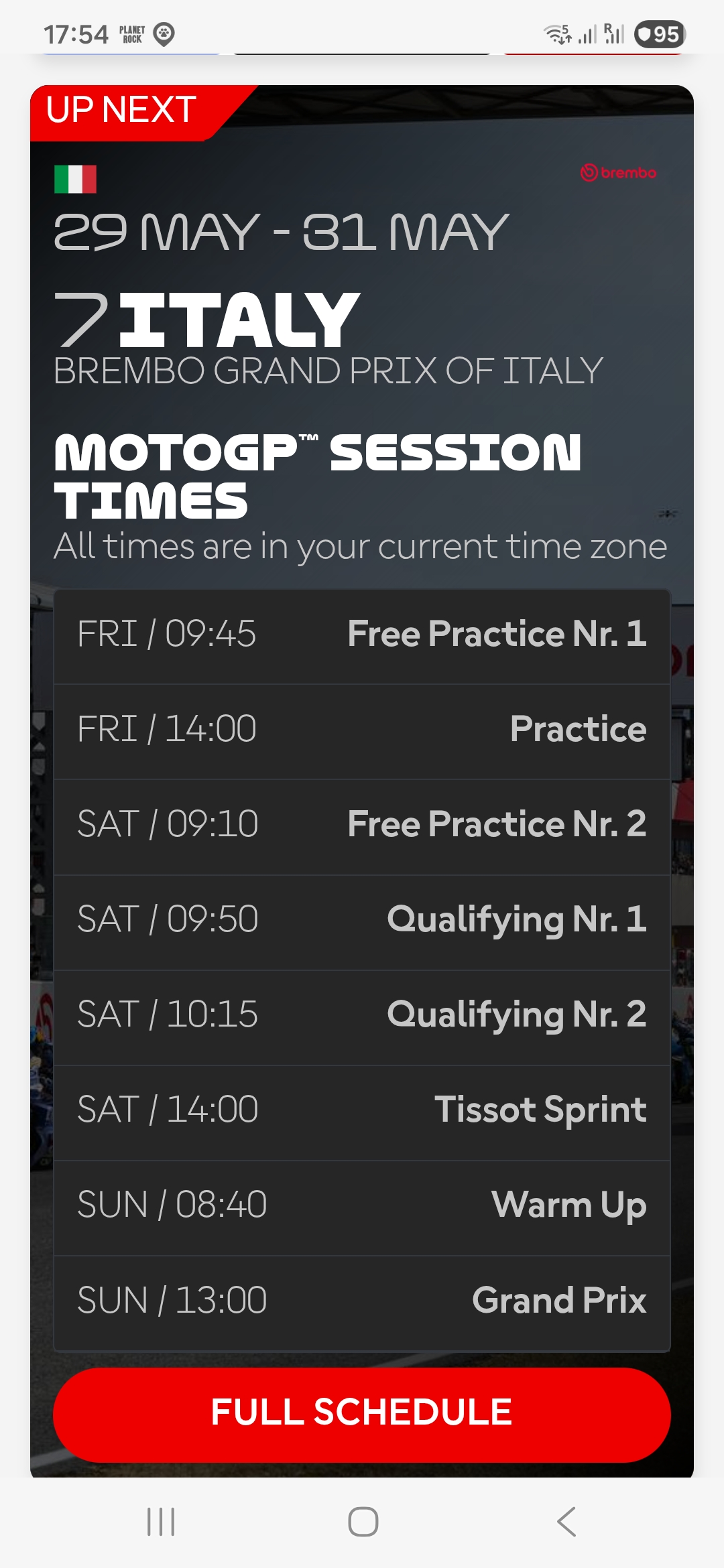Tap the Android home button

click(x=363, y=1521)
